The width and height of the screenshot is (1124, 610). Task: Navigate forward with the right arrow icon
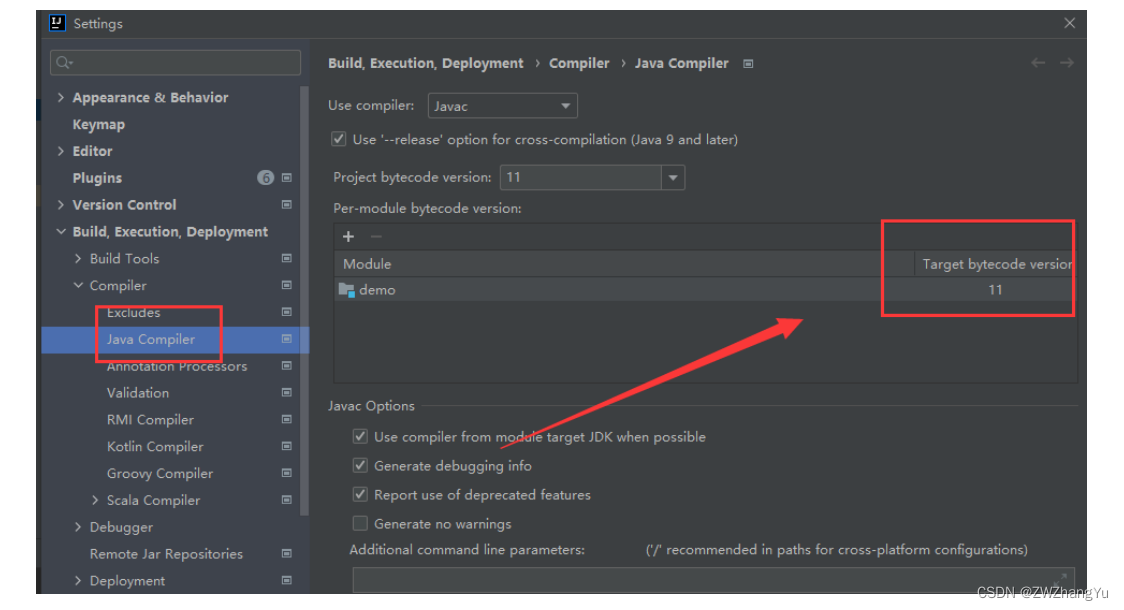(1067, 63)
